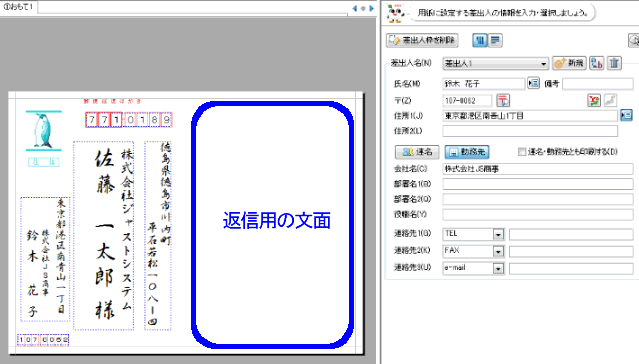This screenshot has height=364, width=639.
Task: Click the 連絡先1 value field
Action: coord(571,234)
